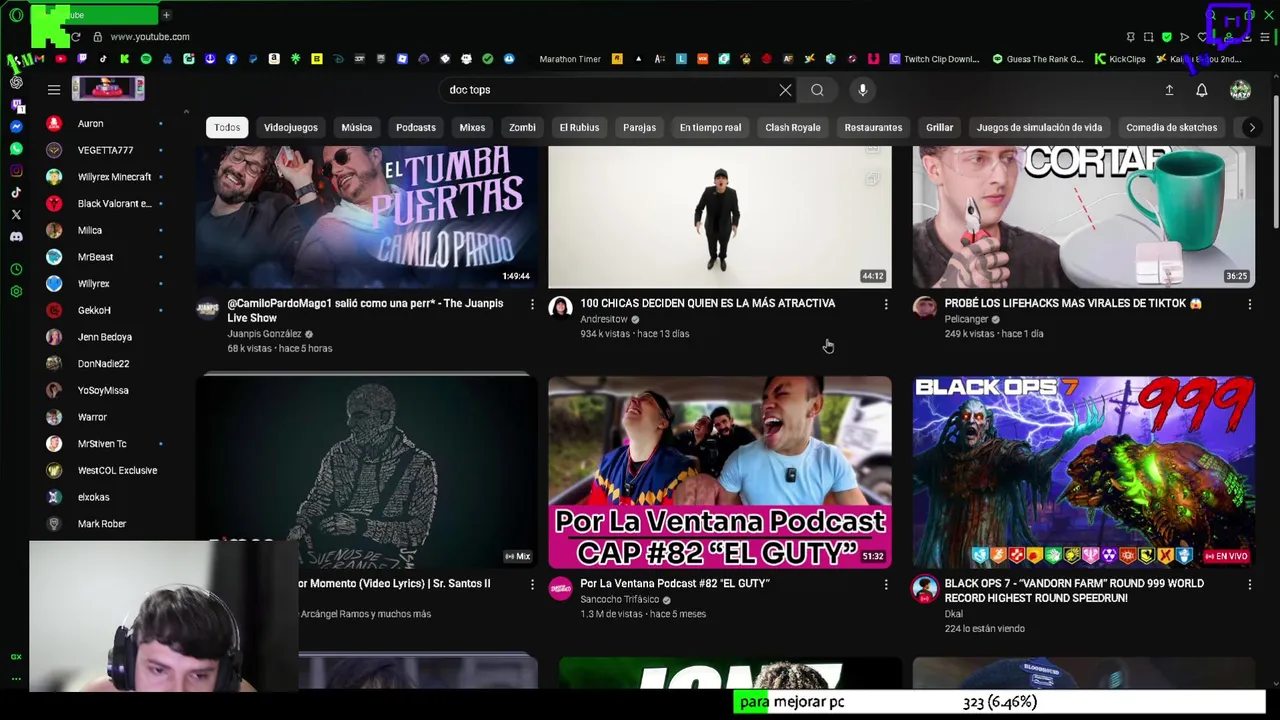This screenshot has width=1280, height=720.
Task: Open the Willyrex Minecraft subscription
Action: tap(106, 177)
